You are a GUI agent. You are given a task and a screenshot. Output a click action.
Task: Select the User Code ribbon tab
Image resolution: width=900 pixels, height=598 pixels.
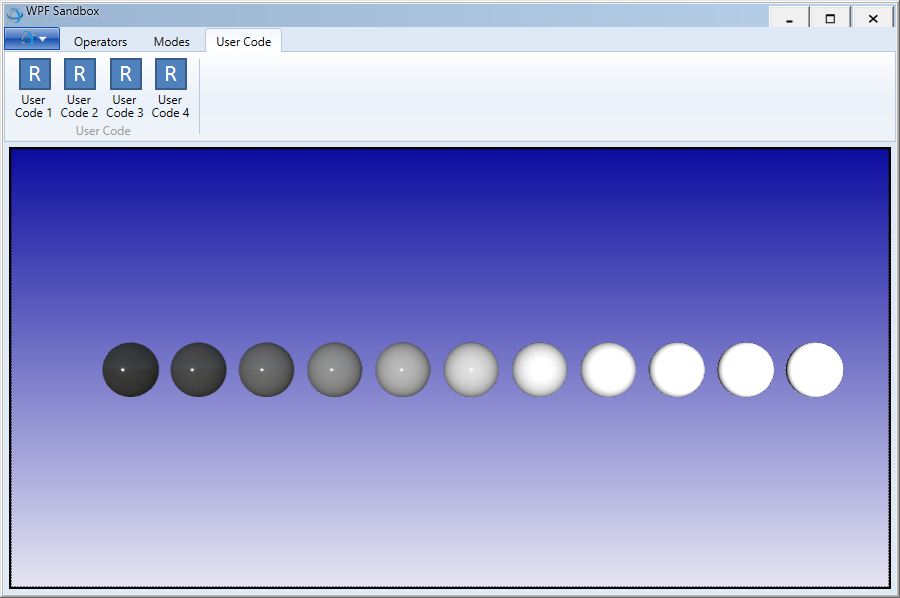coord(243,42)
